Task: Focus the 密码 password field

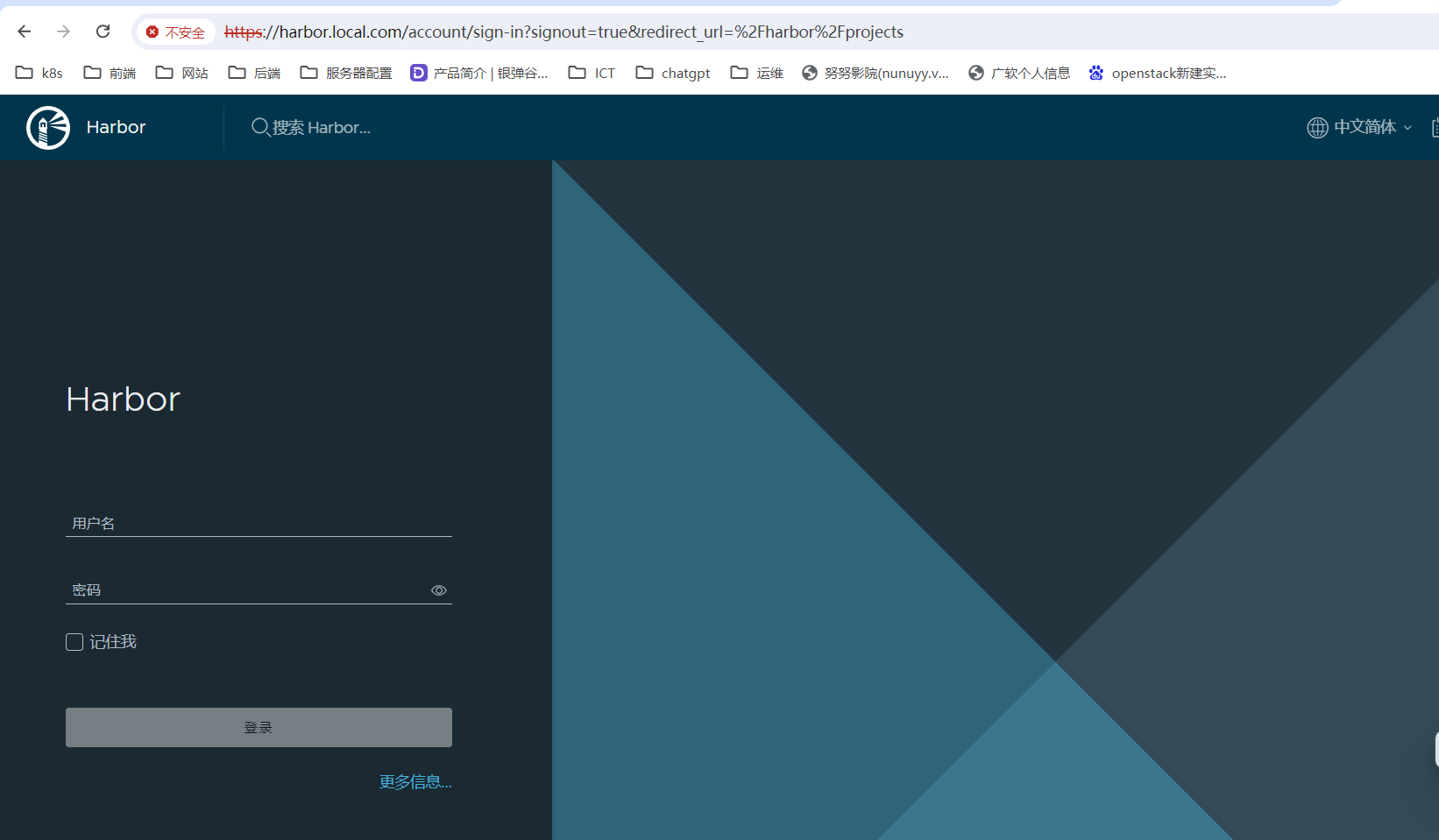Action: tap(245, 590)
